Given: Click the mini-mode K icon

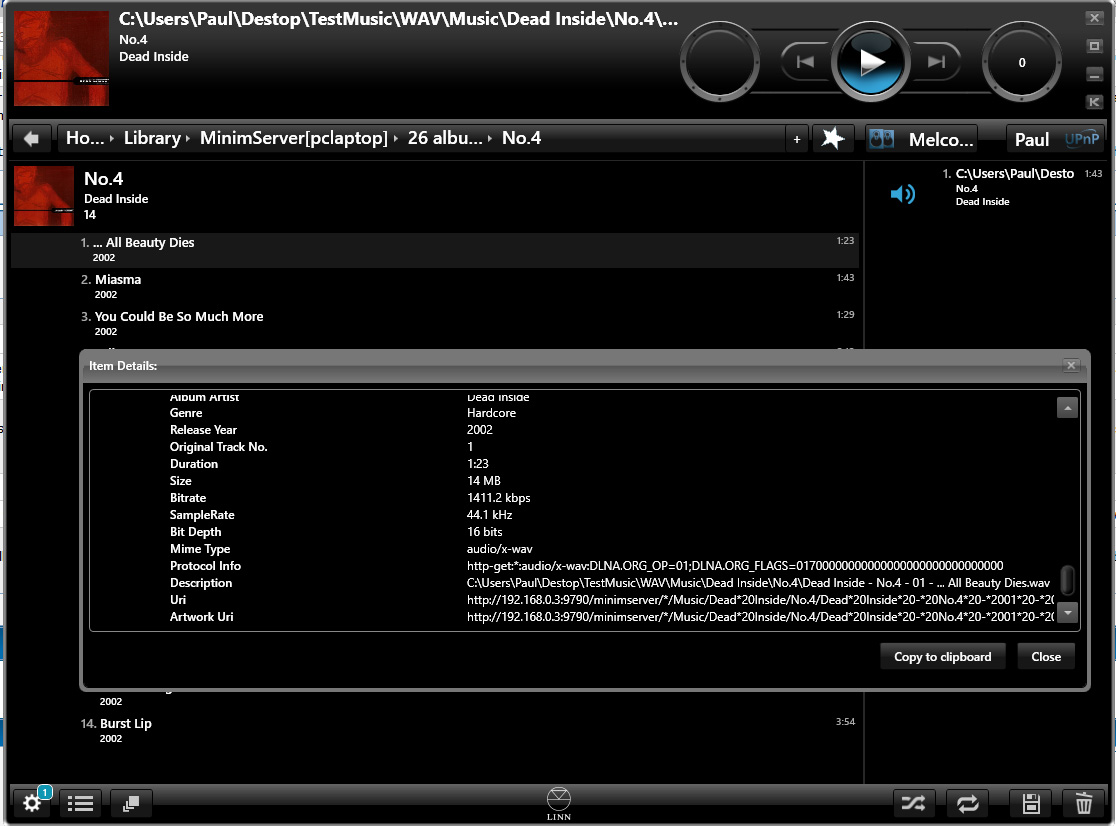Looking at the screenshot, I should pyautogui.click(x=1094, y=102).
